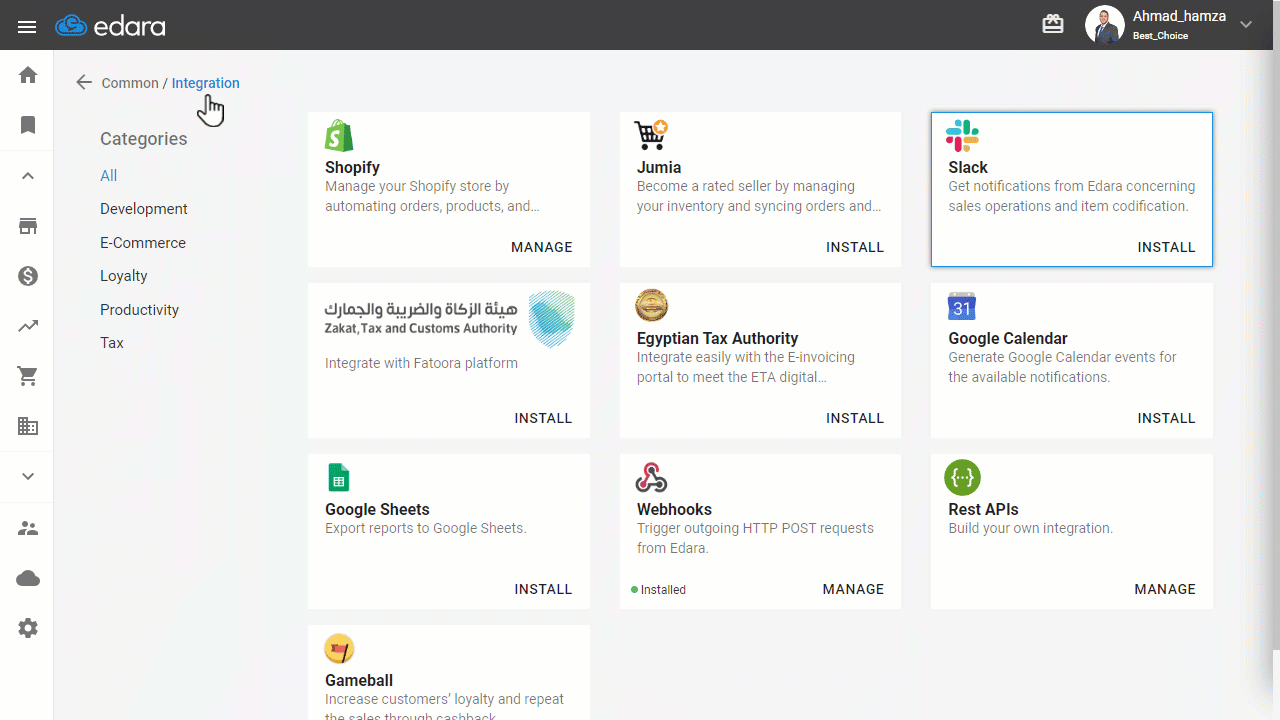Screen dimensions: 1280x720
Task: Open the building icon in the sidebar
Action: click(x=28, y=426)
